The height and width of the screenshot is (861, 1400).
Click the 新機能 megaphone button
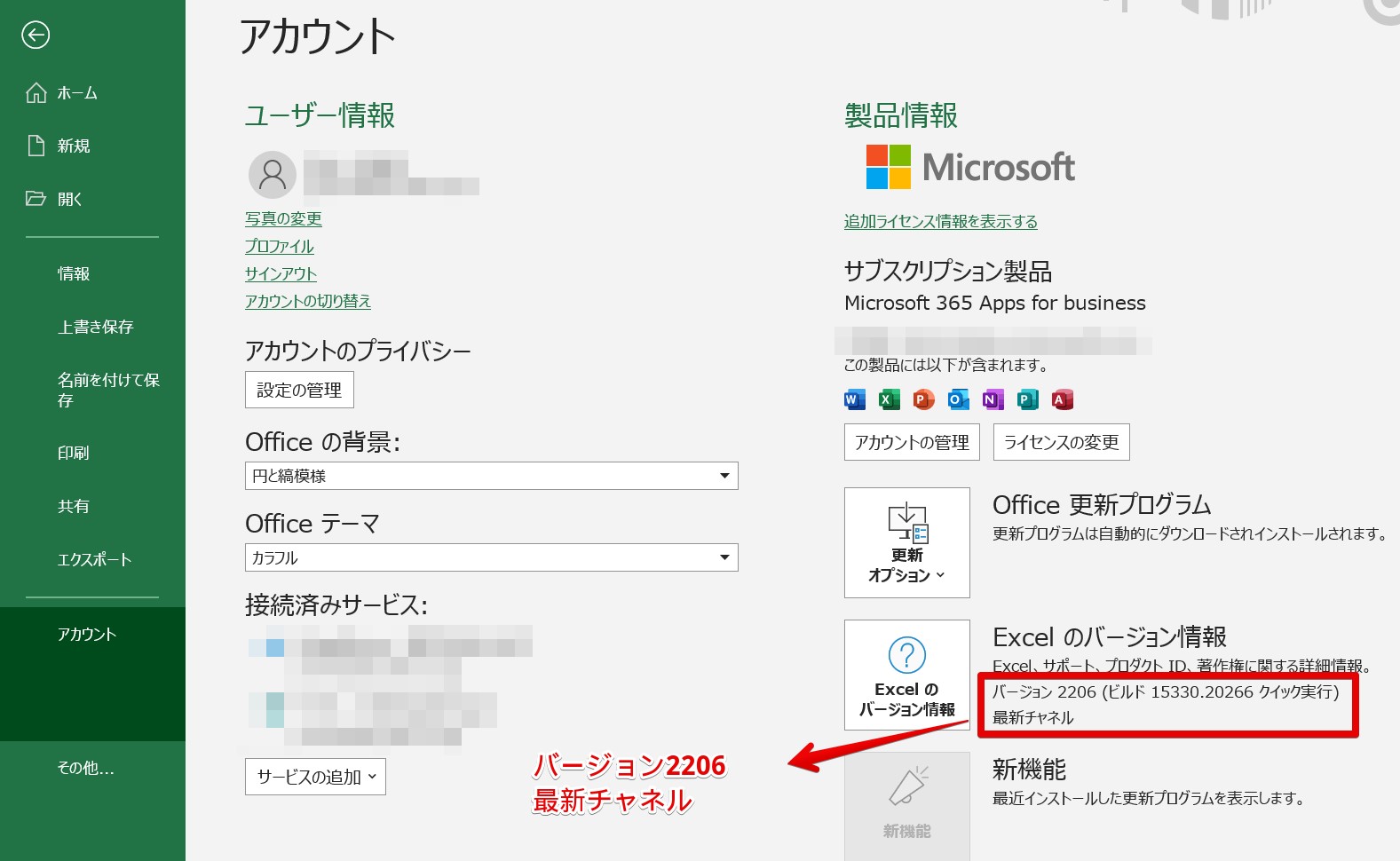(x=906, y=806)
